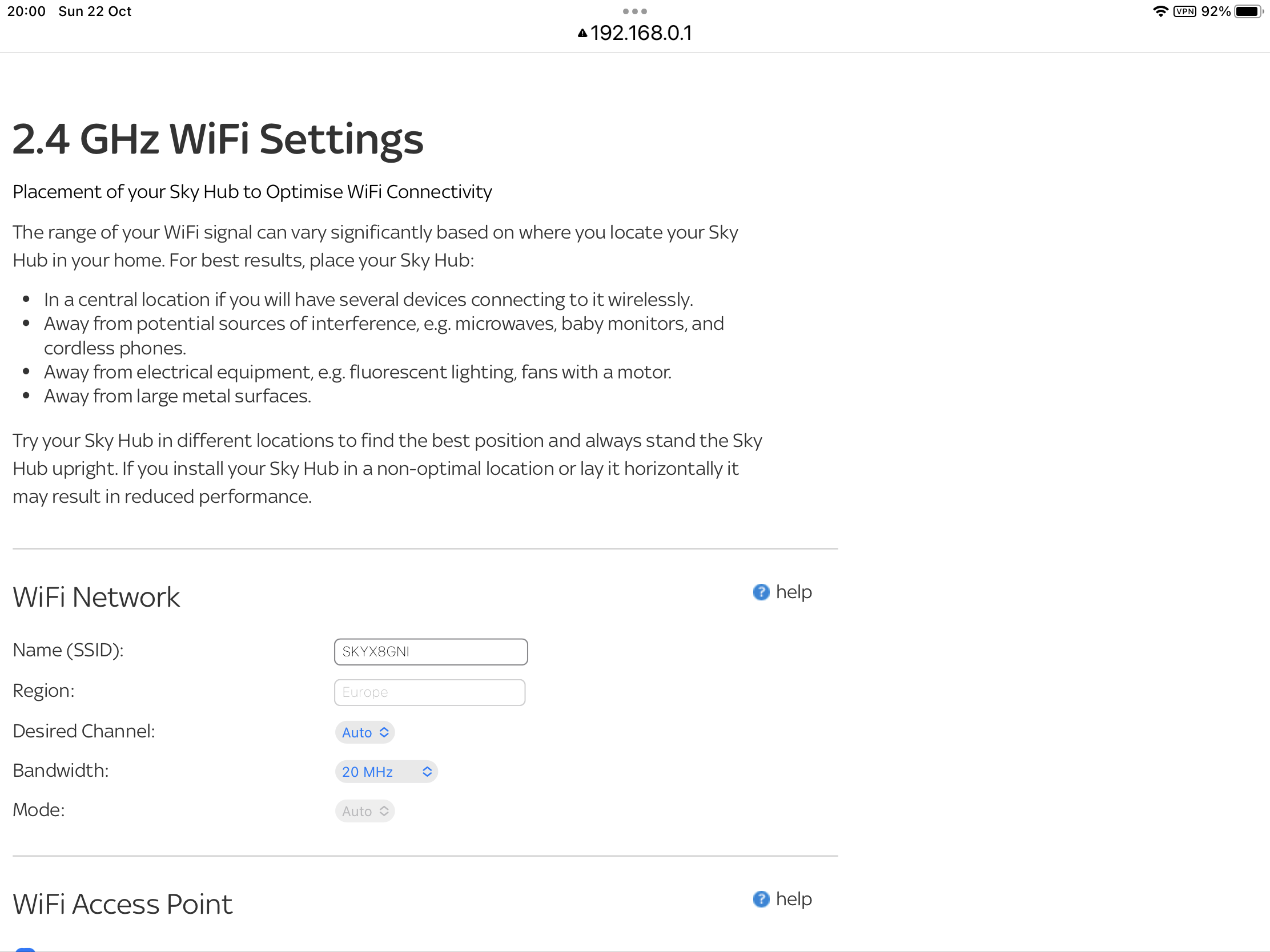Tap the 192.168.0.1 address bar
The width and height of the screenshot is (1270, 952).
[641, 33]
